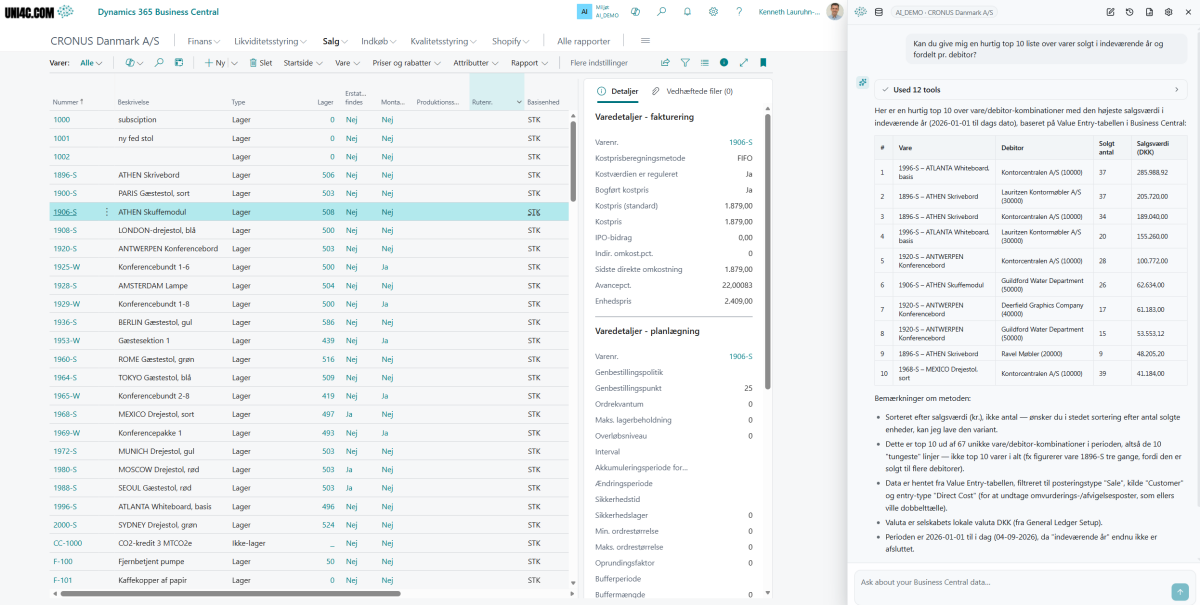Open the notifications bell
The height and width of the screenshot is (605, 1200).
688,12
